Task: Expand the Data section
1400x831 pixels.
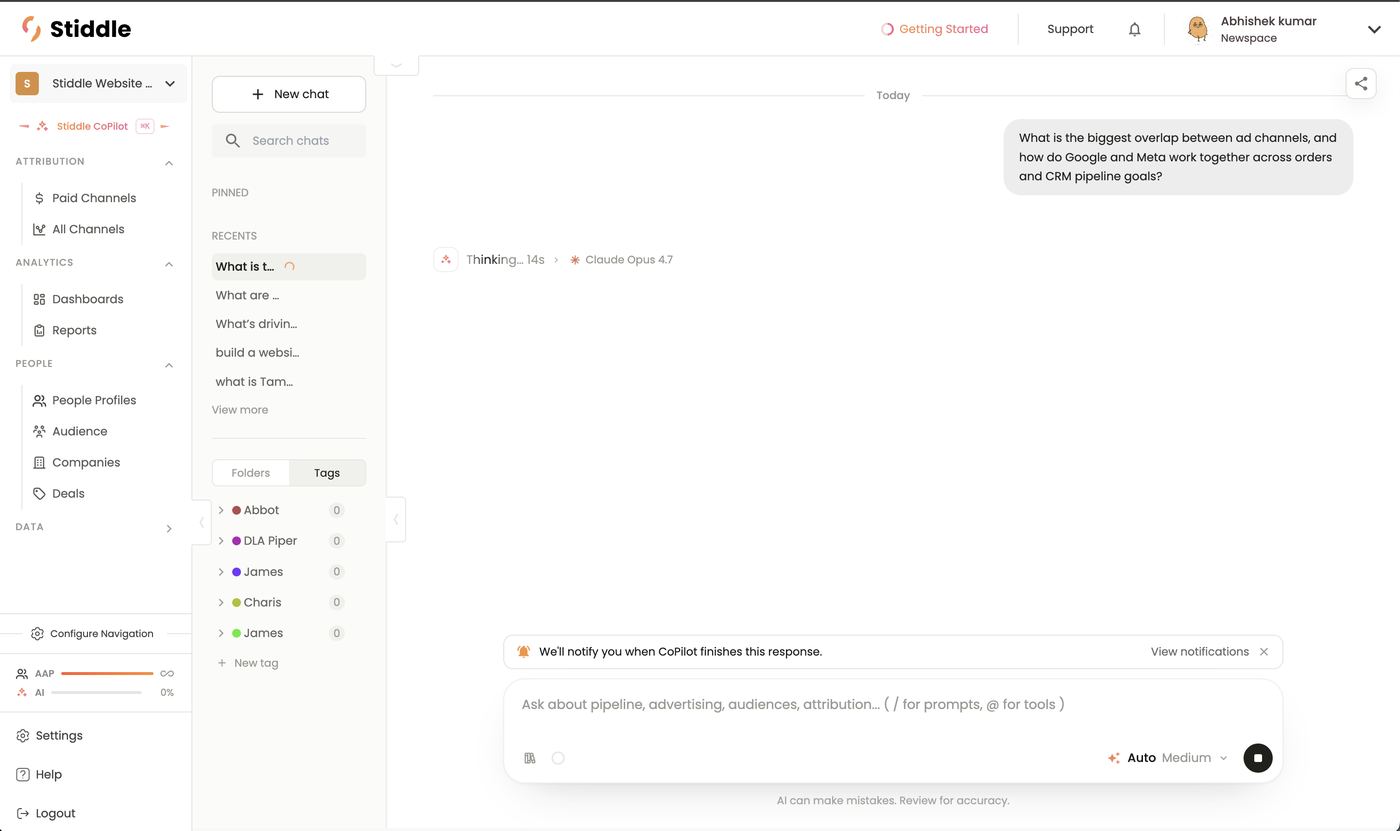Action: (168, 528)
